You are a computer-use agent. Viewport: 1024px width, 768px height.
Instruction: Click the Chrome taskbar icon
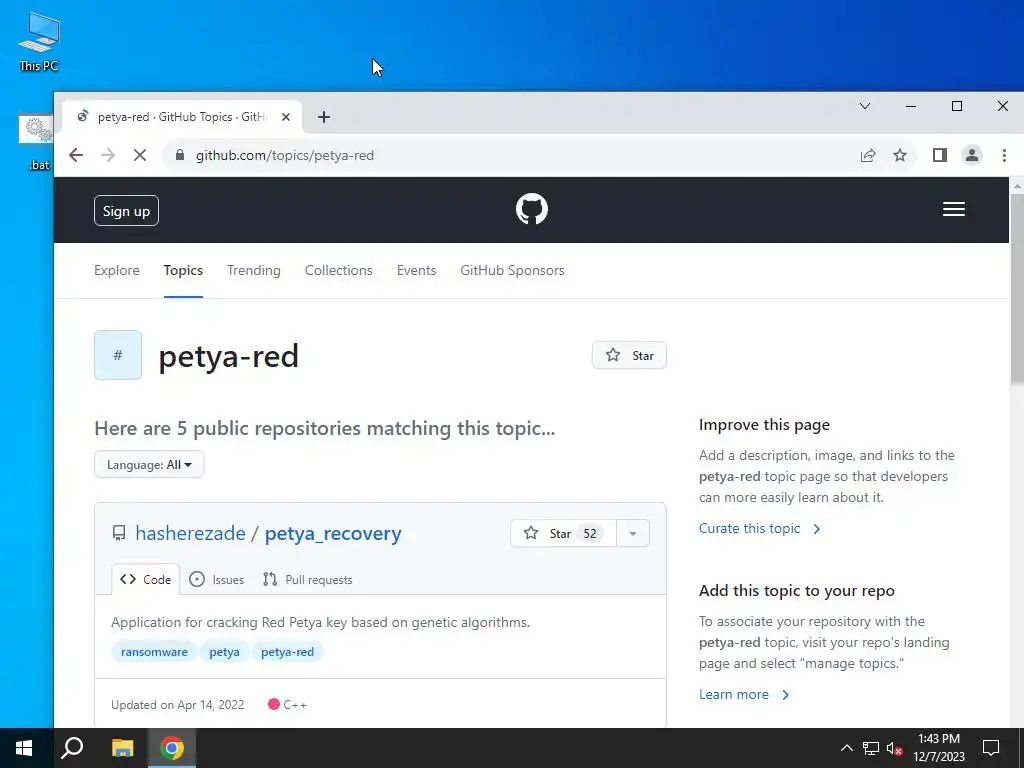(172, 748)
